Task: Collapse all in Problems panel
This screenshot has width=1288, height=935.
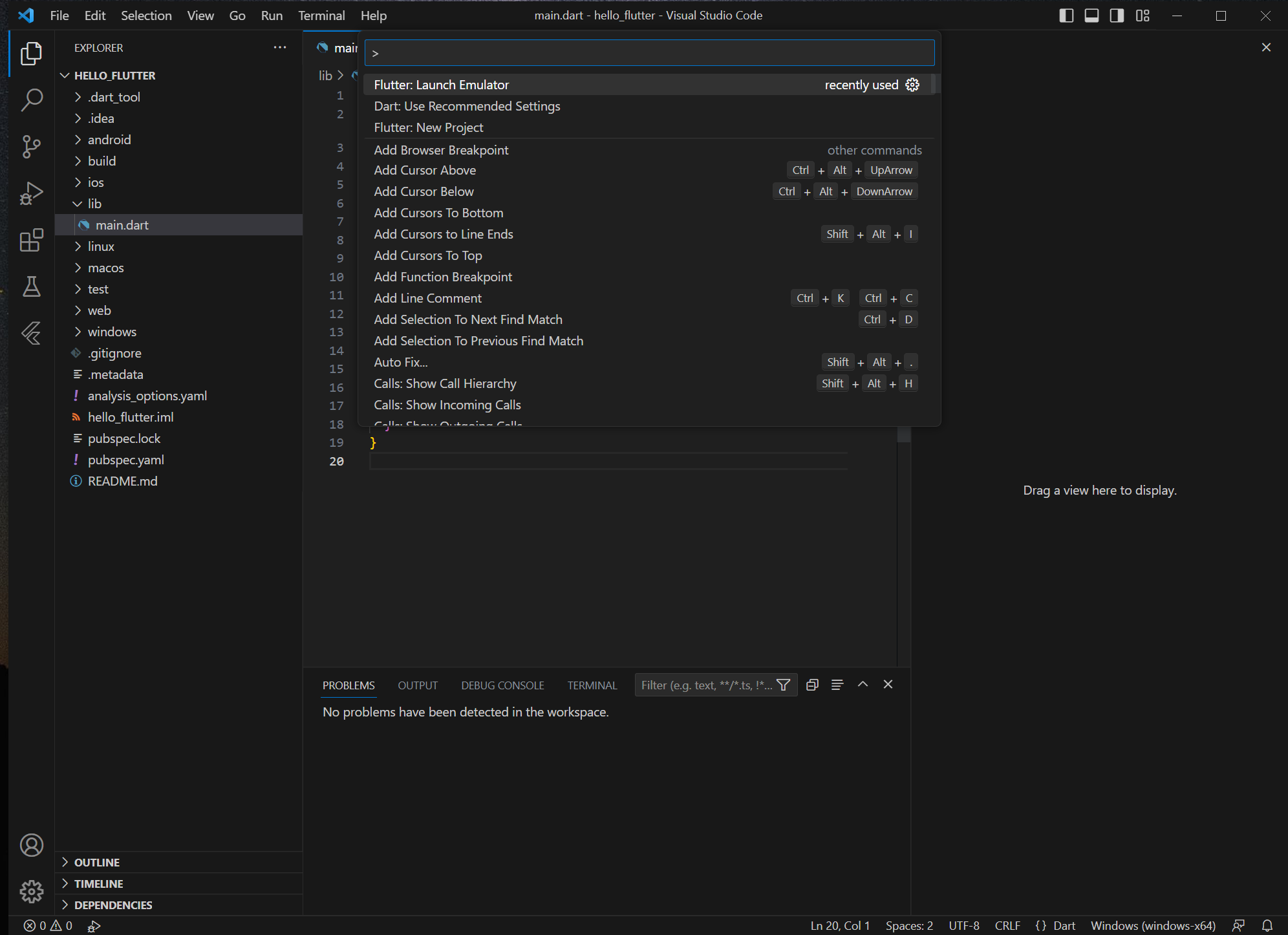Action: tap(812, 685)
